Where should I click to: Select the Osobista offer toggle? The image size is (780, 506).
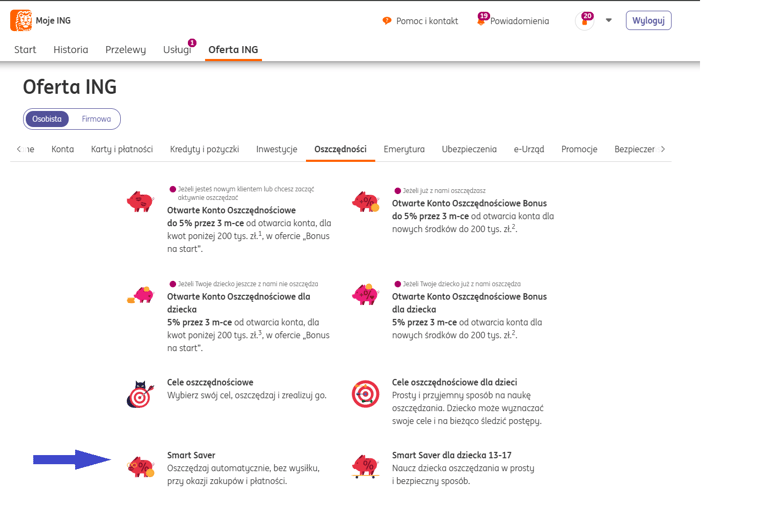47,119
